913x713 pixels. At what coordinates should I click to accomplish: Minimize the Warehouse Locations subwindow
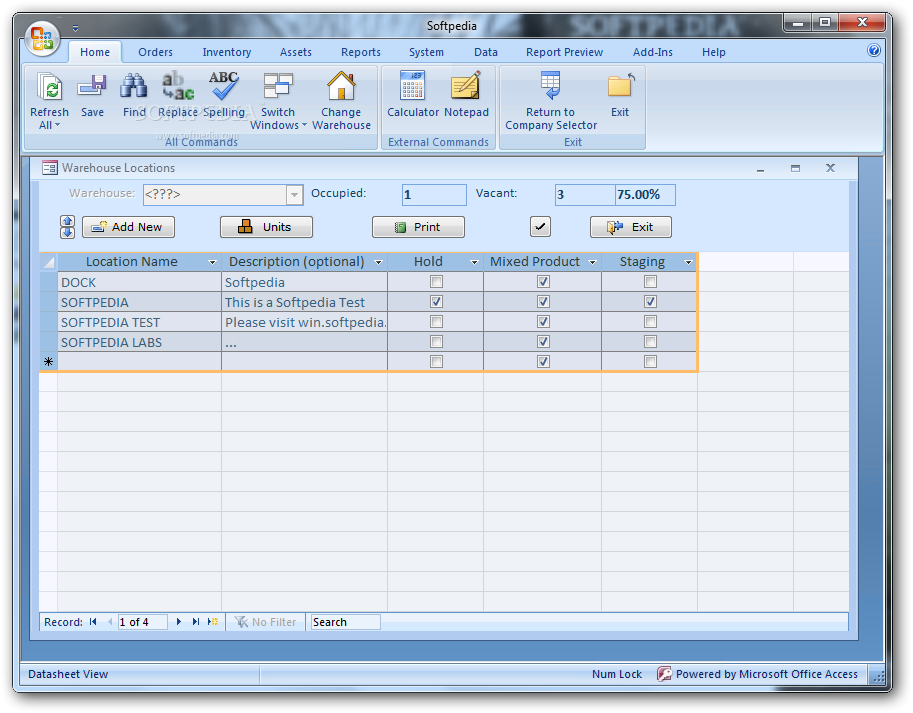[760, 168]
